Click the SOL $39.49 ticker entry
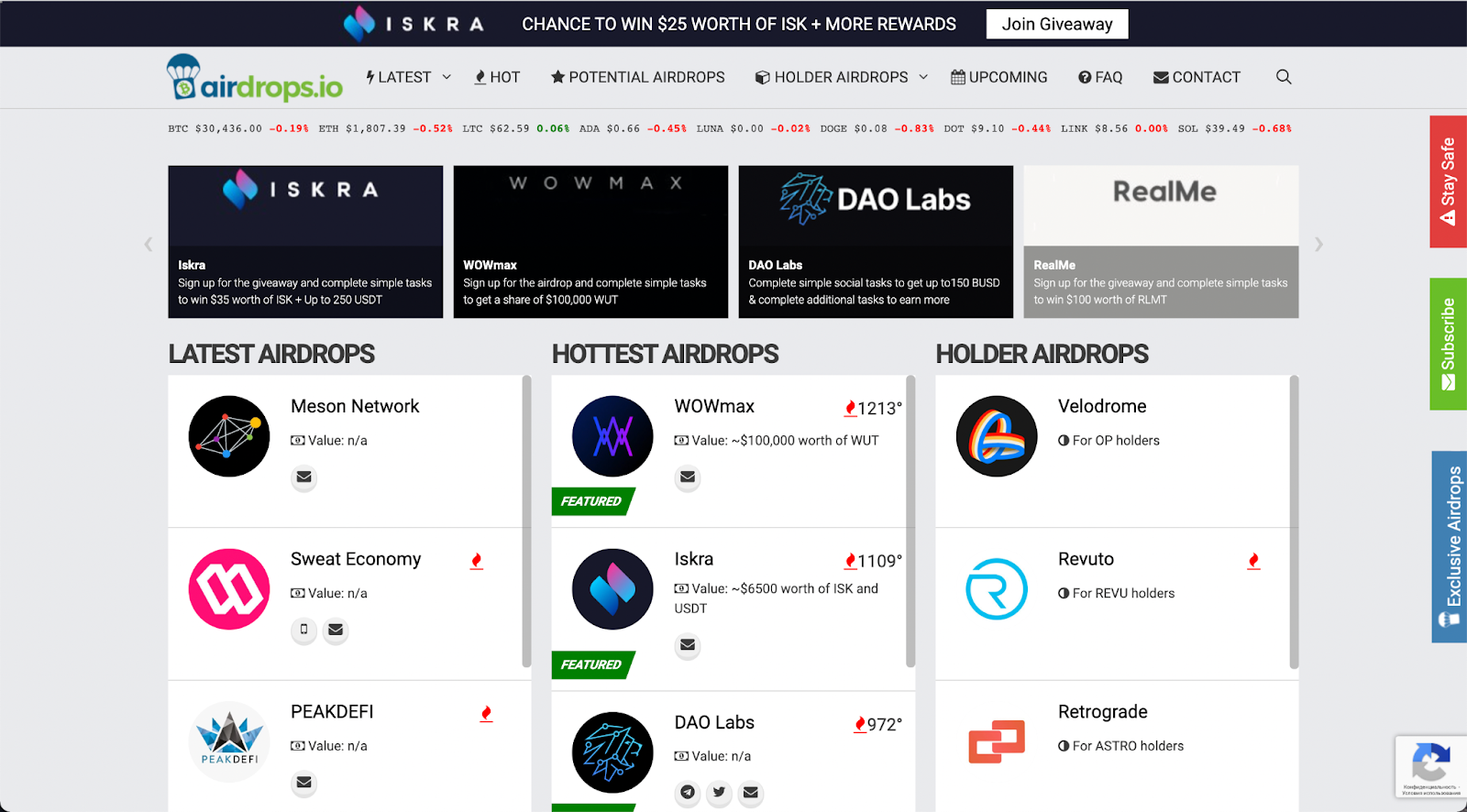 (1235, 128)
